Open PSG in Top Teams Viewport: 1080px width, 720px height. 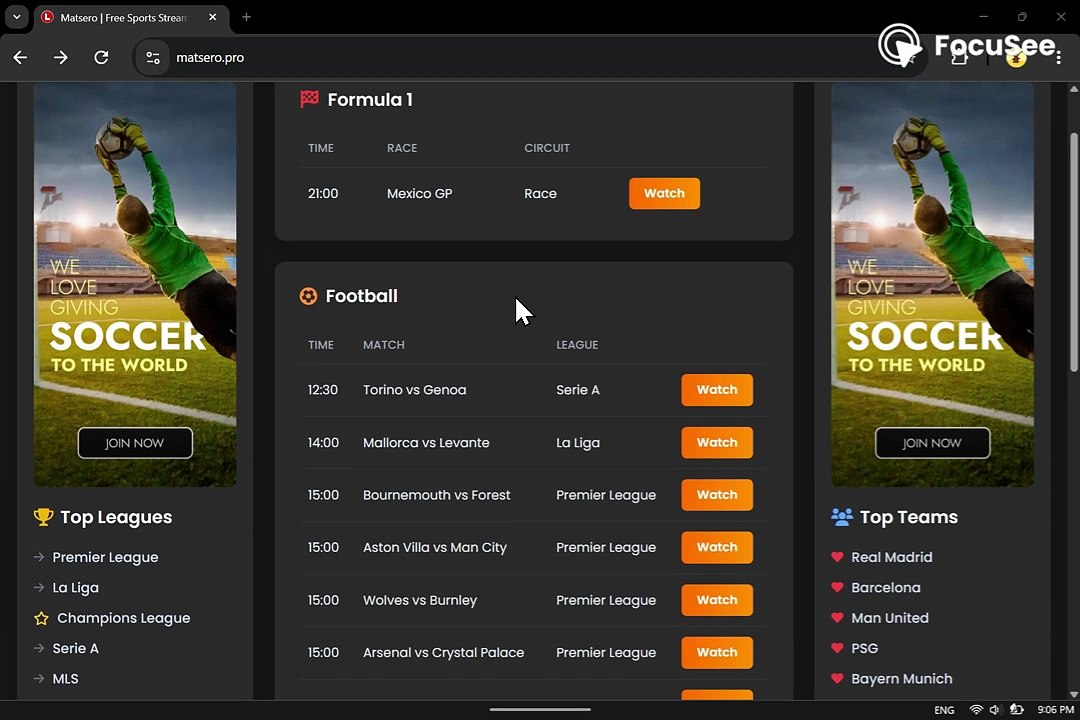pyautogui.click(x=864, y=648)
